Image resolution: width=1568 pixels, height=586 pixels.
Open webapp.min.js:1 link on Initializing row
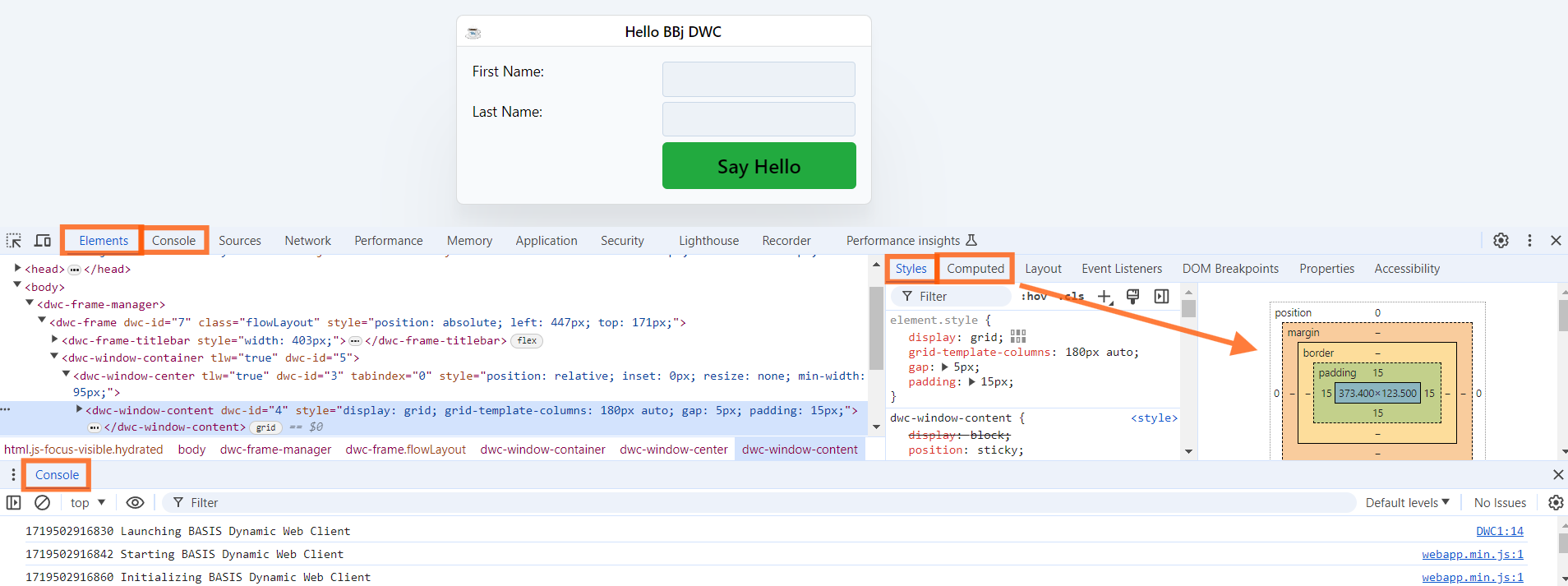pos(1473,577)
